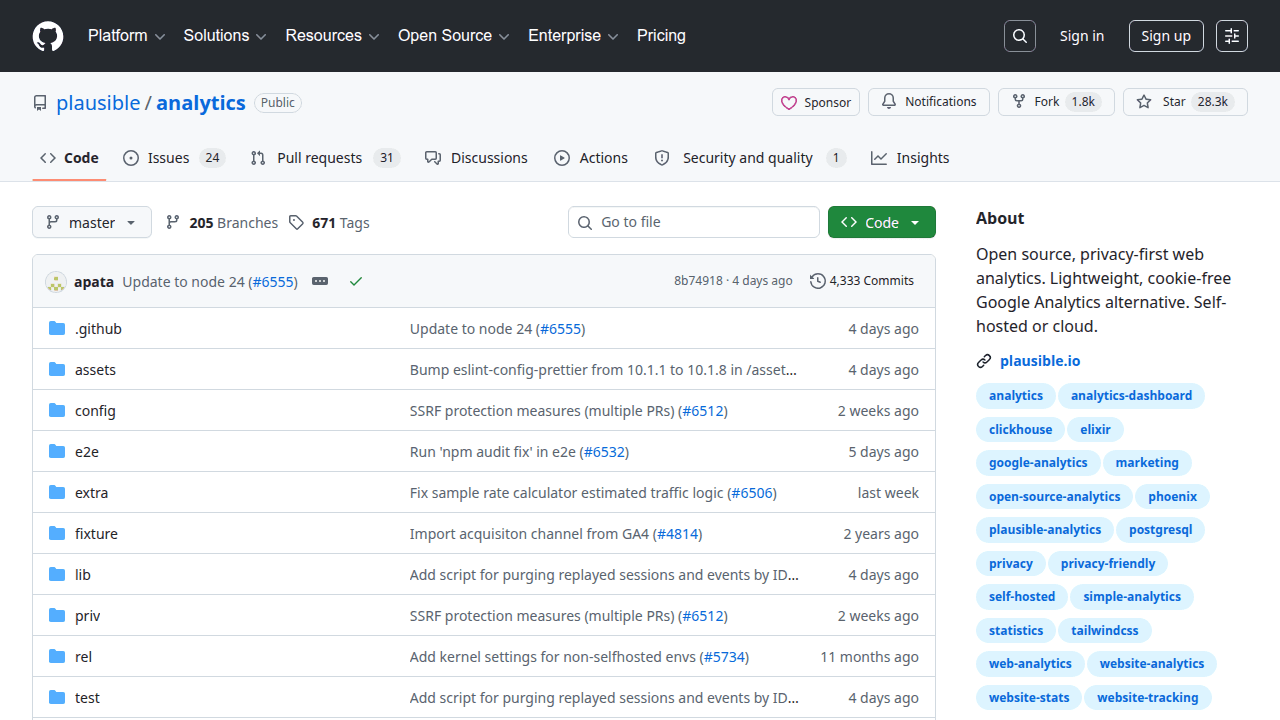The width and height of the screenshot is (1280, 720).
Task: Open the .github folder
Action: (x=98, y=329)
